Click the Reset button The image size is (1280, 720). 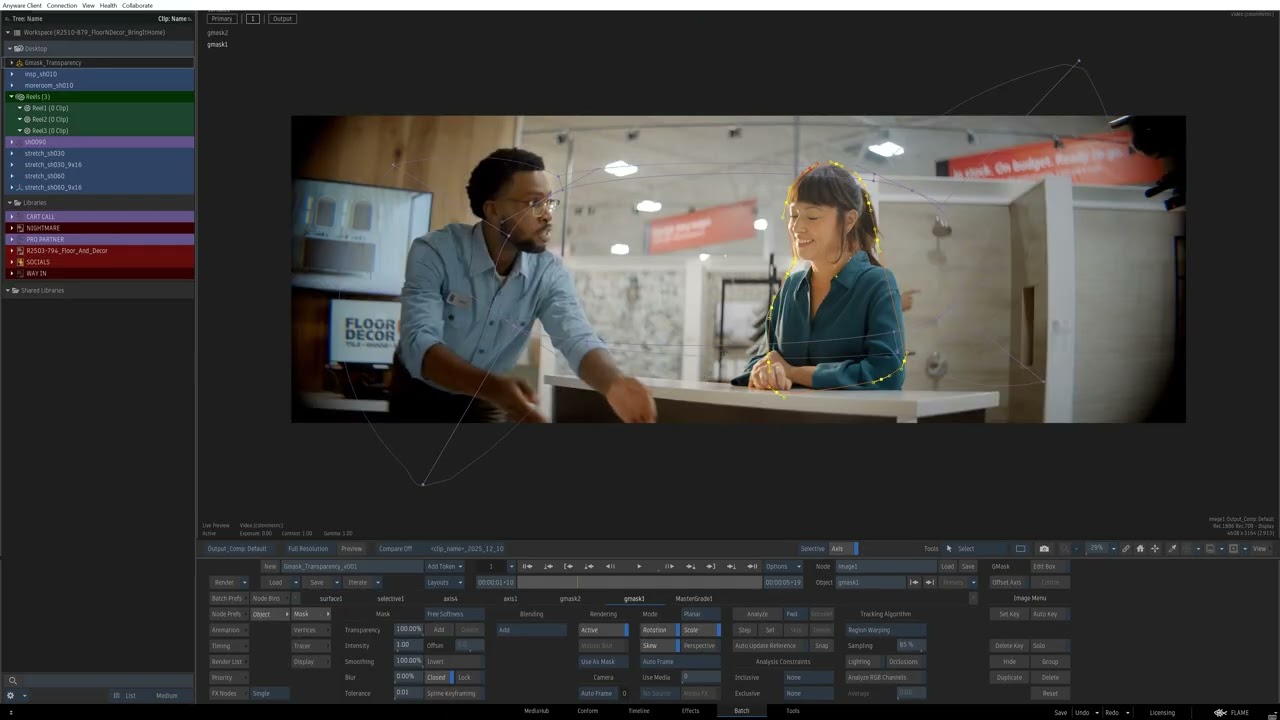[1050, 694]
